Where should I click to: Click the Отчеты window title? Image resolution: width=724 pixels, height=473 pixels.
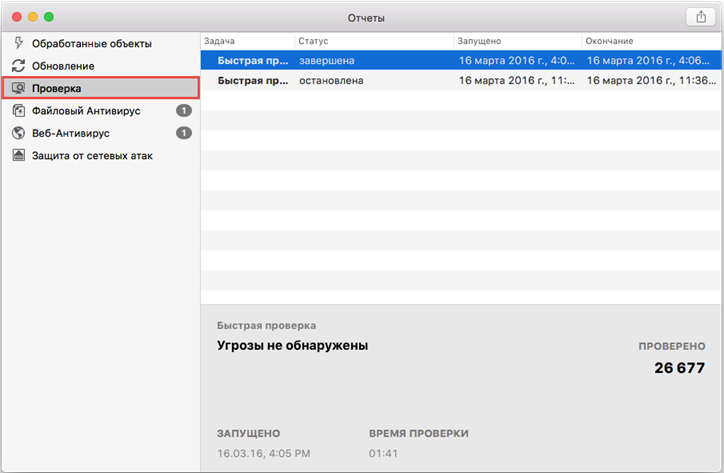pyautogui.click(x=366, y=18)
